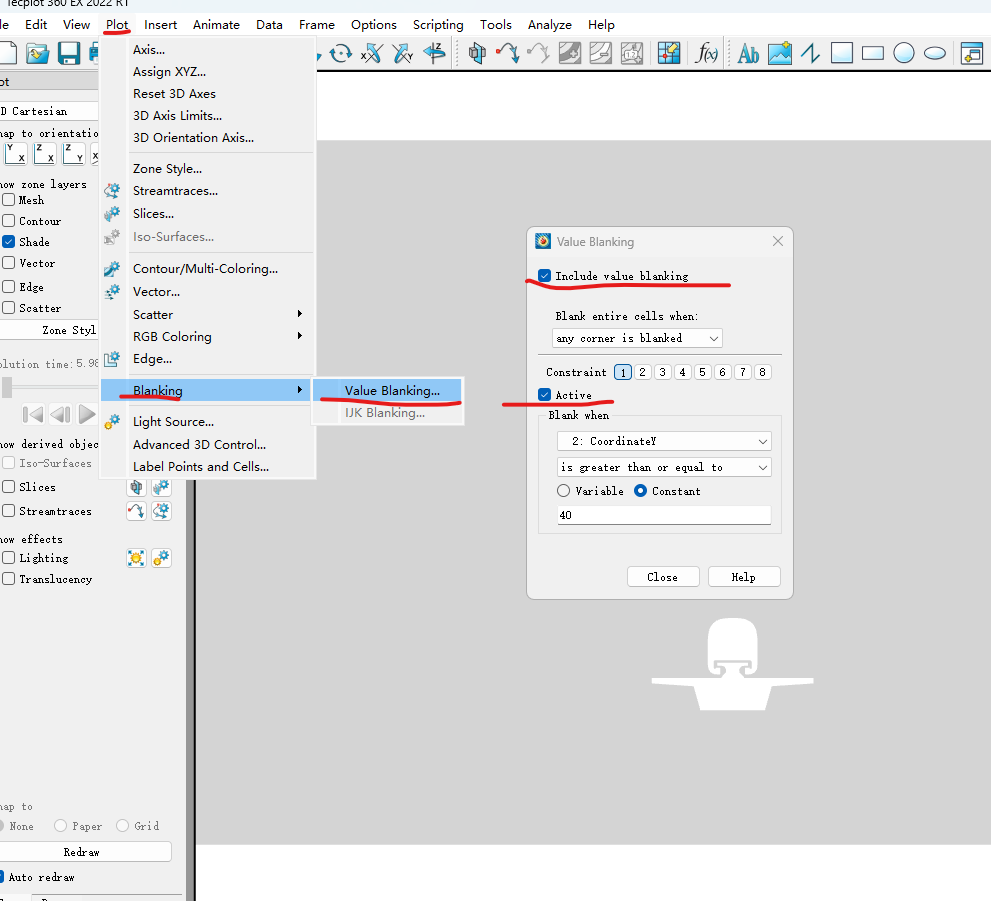Click the Save layout disk icon

click(x=69, y=54)
